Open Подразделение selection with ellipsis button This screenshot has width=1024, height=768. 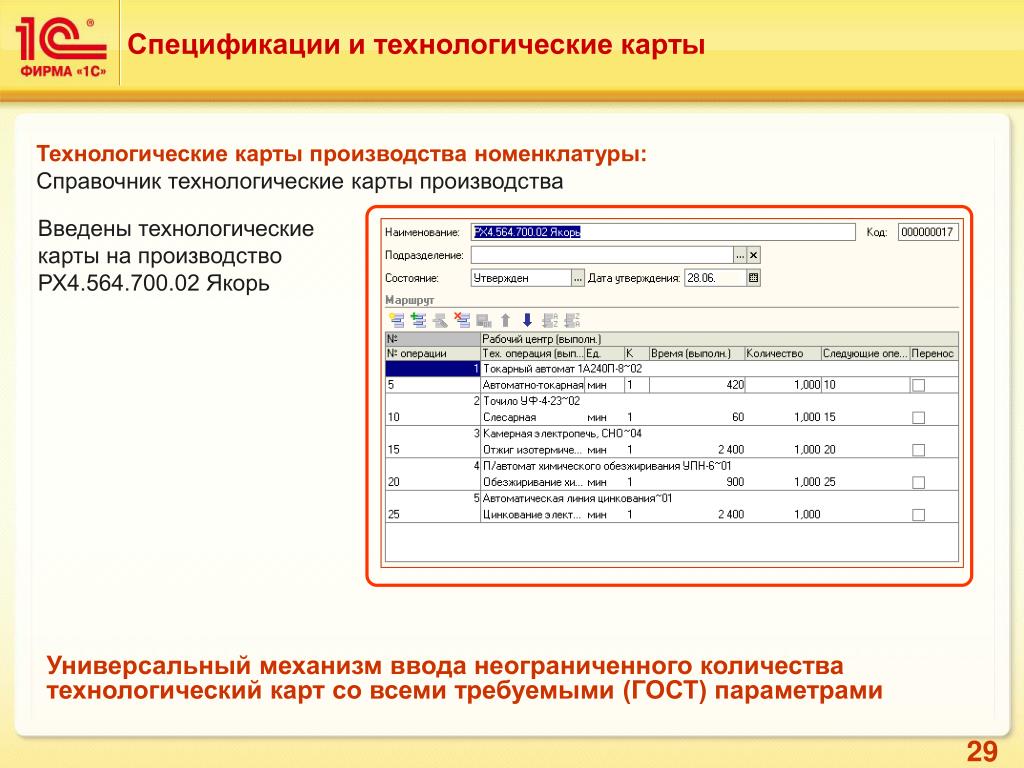pyautogui.click(x=739, y=255)
